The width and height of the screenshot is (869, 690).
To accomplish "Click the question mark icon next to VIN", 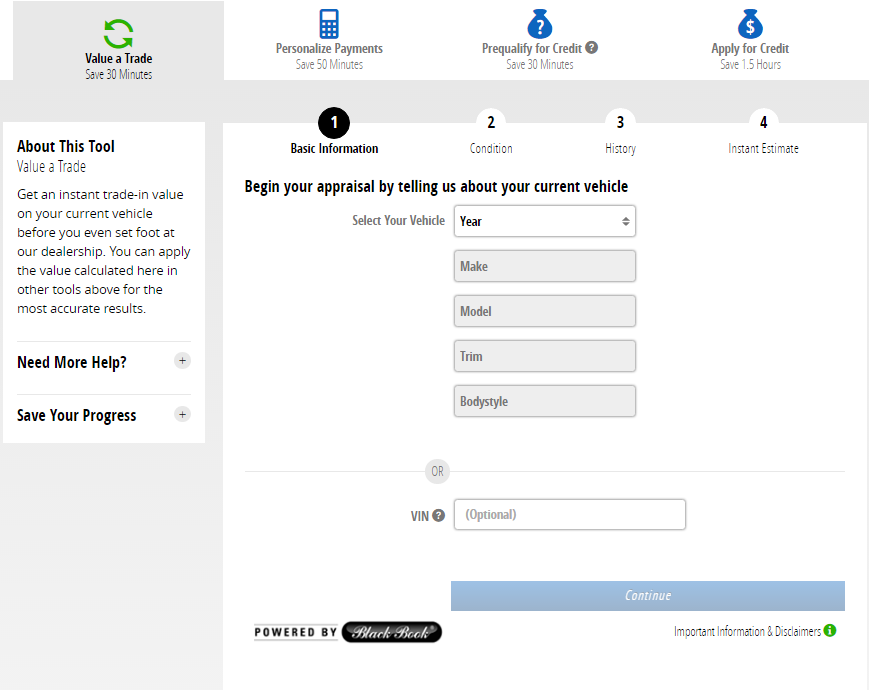I will [x=438, y=516].
